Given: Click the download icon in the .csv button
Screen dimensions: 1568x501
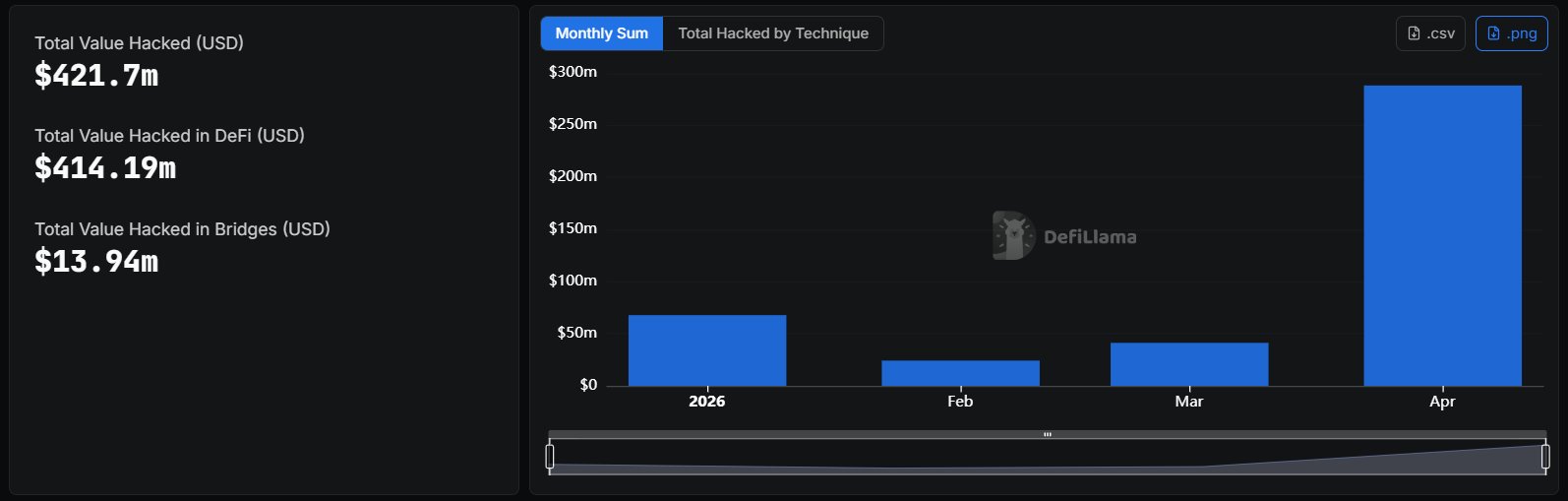Looking at the screenshot, I should 1414,33.
